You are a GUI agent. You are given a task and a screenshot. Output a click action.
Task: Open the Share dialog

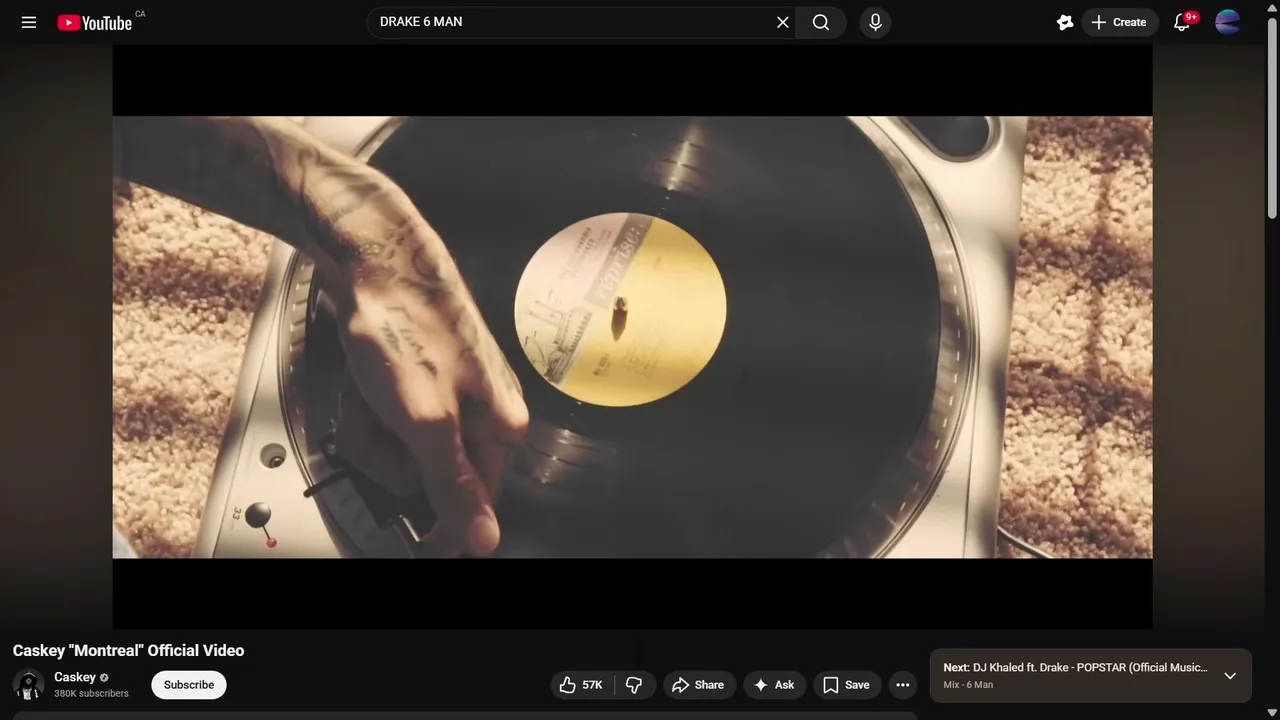[x=699, y=685]
